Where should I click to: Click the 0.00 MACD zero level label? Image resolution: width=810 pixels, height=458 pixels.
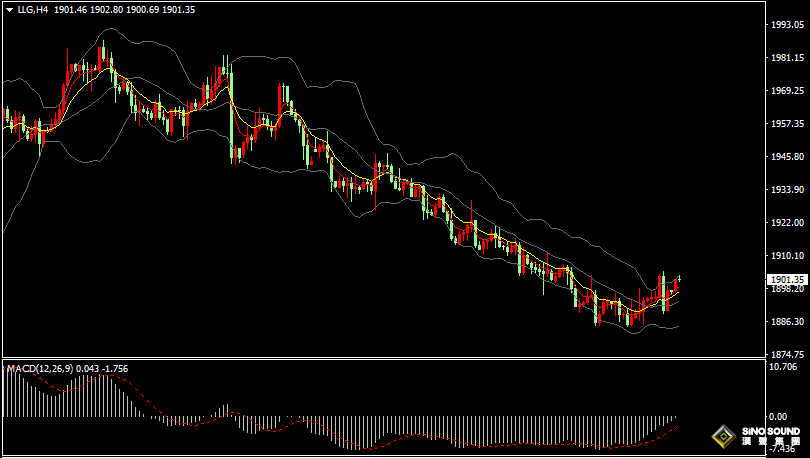coord(778,416)
